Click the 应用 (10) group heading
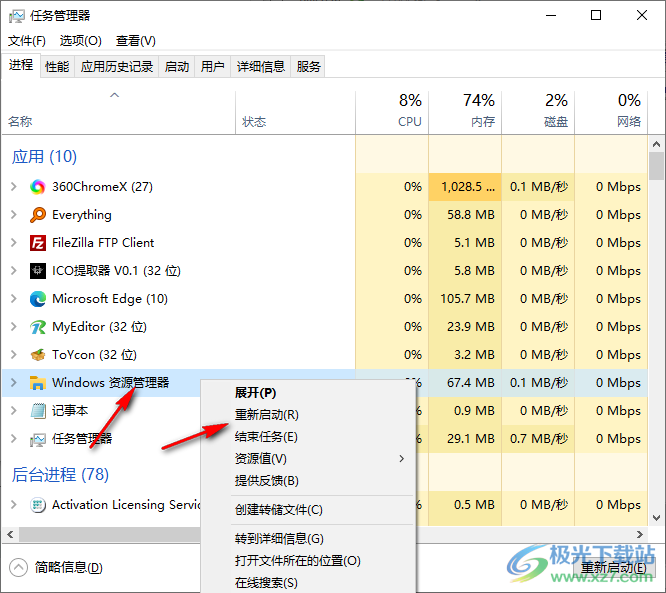 click(44, 157)
